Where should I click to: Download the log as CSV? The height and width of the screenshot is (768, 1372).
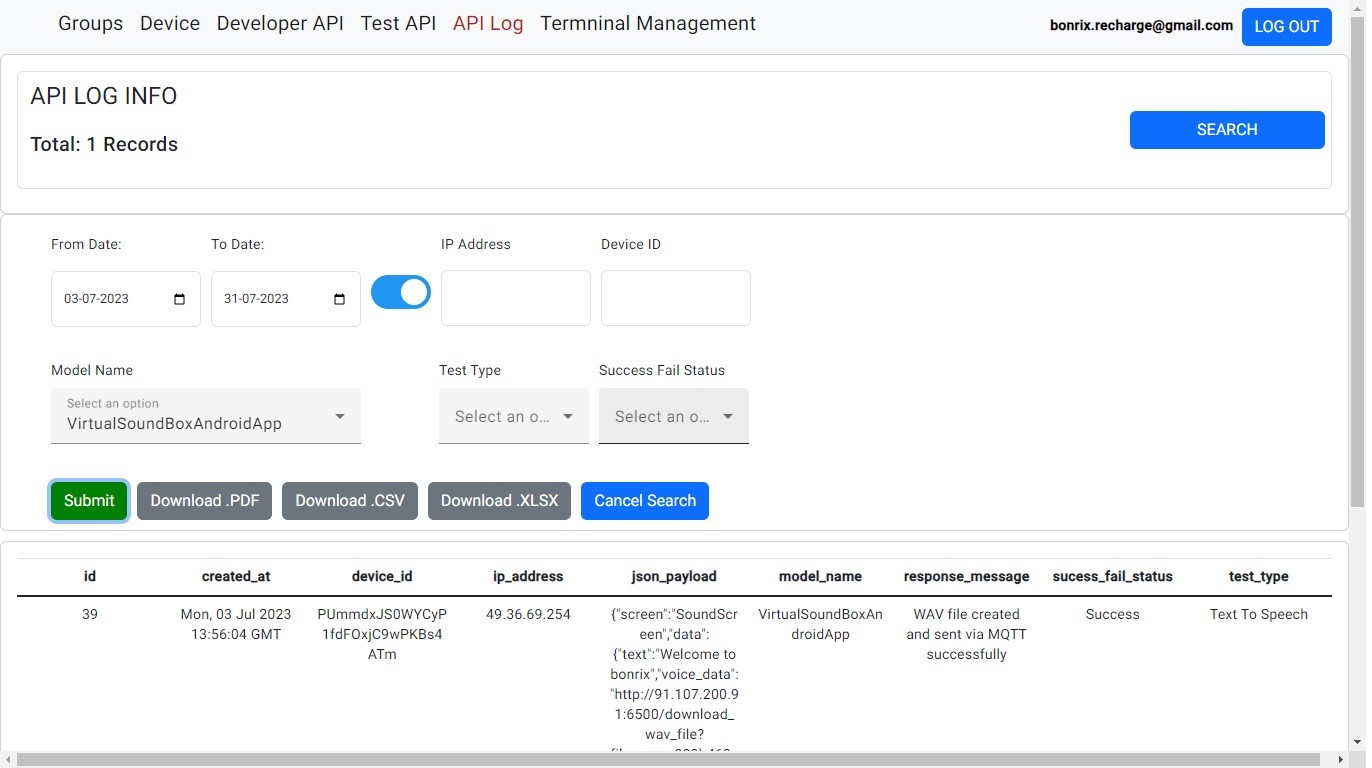click(x=350, y=501)
